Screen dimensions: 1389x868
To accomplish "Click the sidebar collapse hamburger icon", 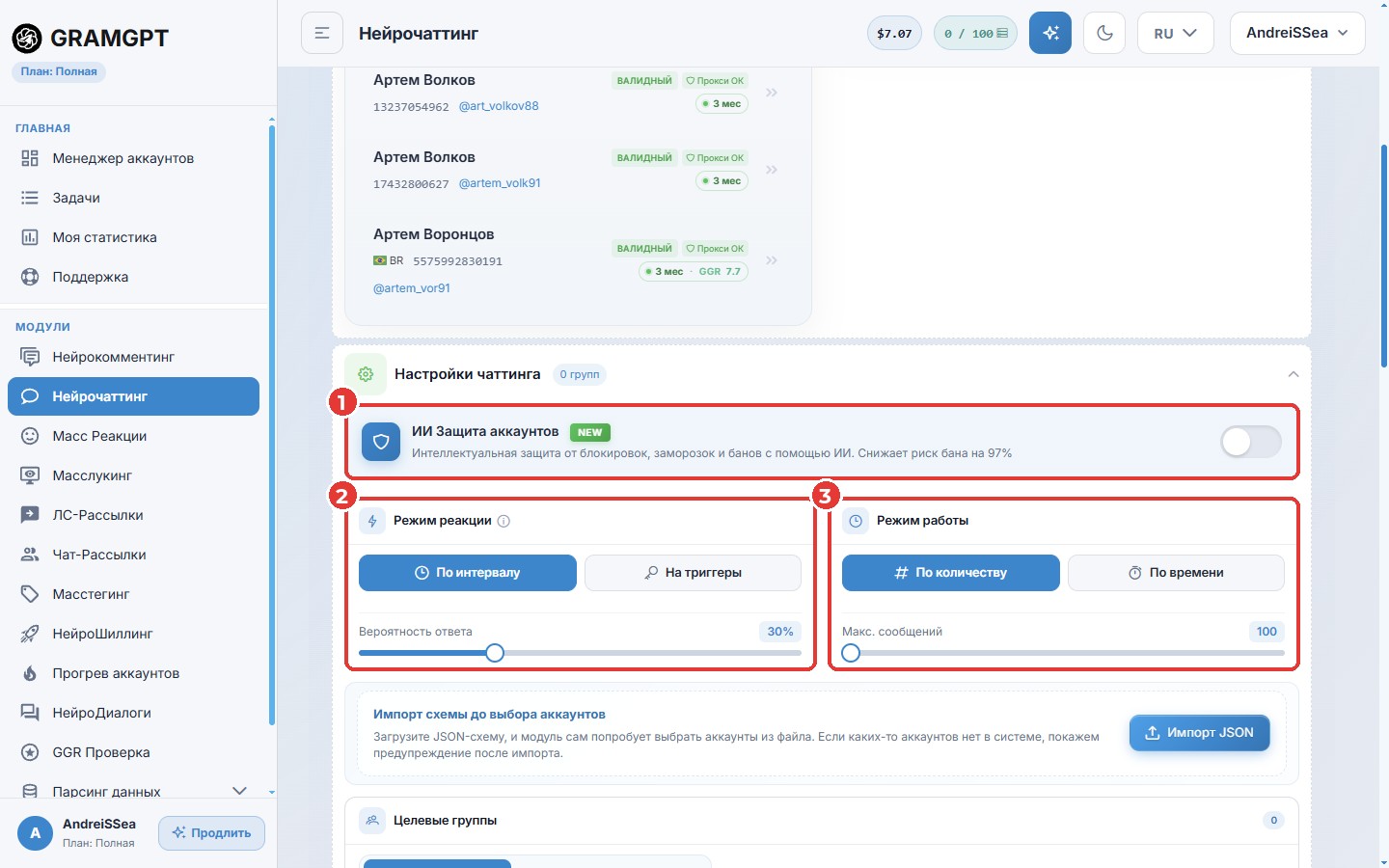I will 322,33.
